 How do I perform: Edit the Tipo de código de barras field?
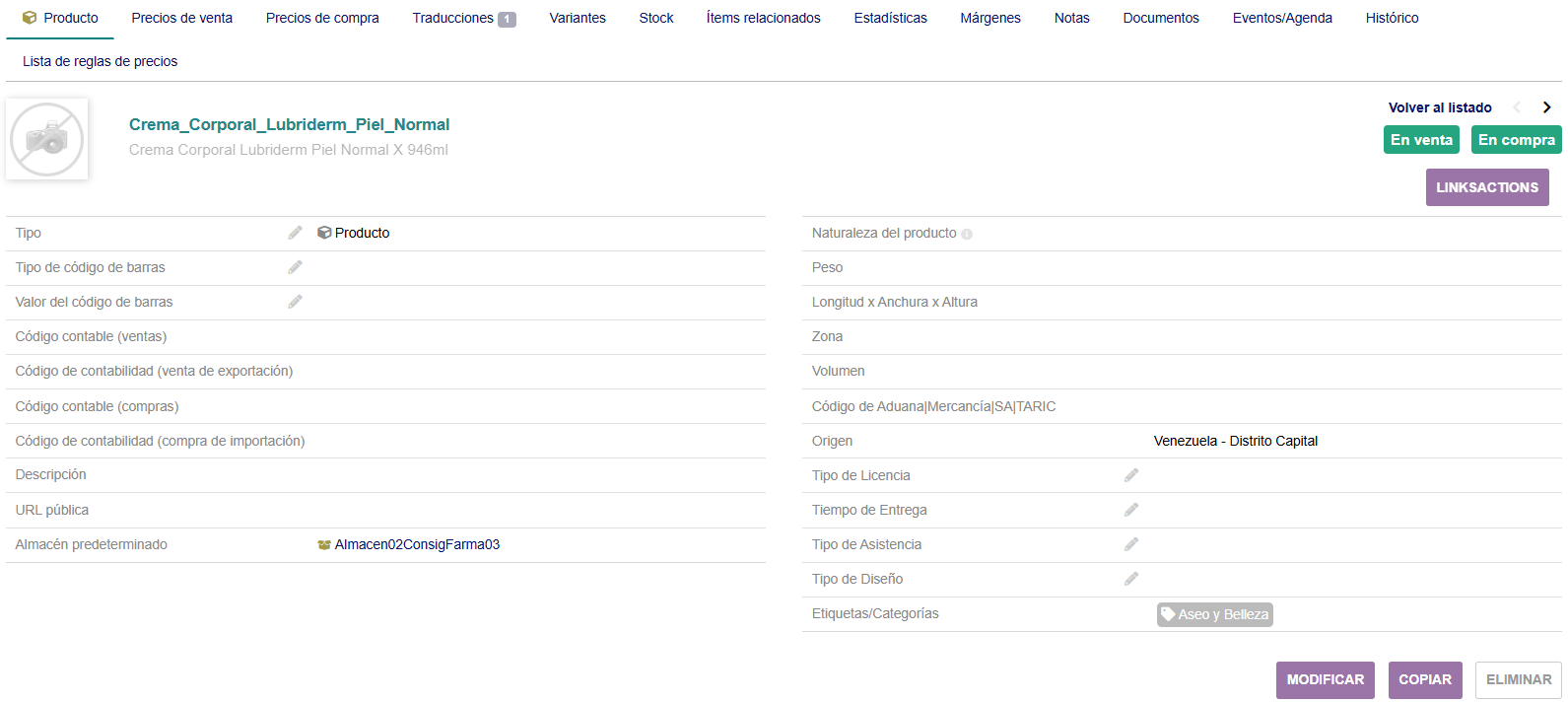pos(295,267)
